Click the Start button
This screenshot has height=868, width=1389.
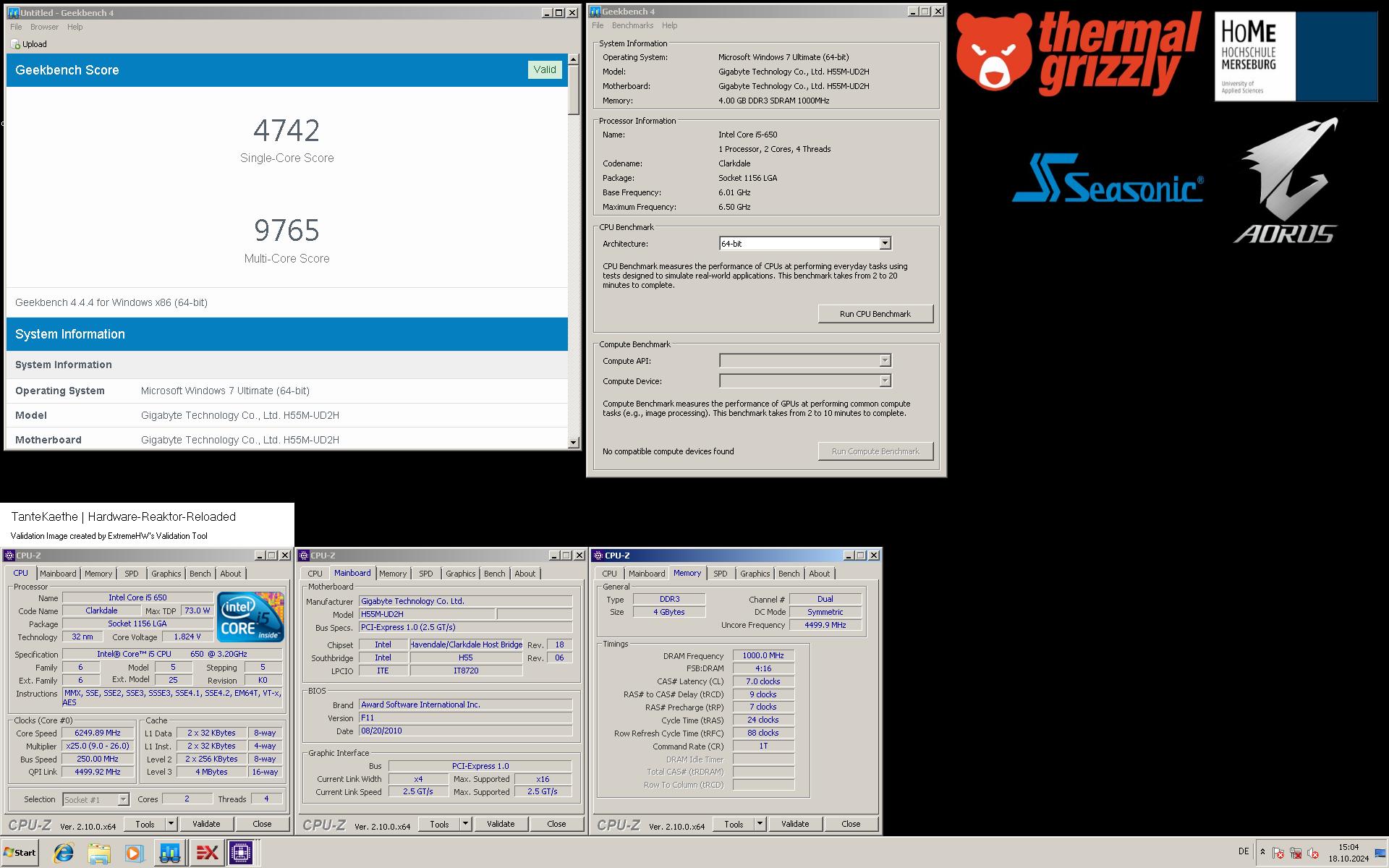20,853
